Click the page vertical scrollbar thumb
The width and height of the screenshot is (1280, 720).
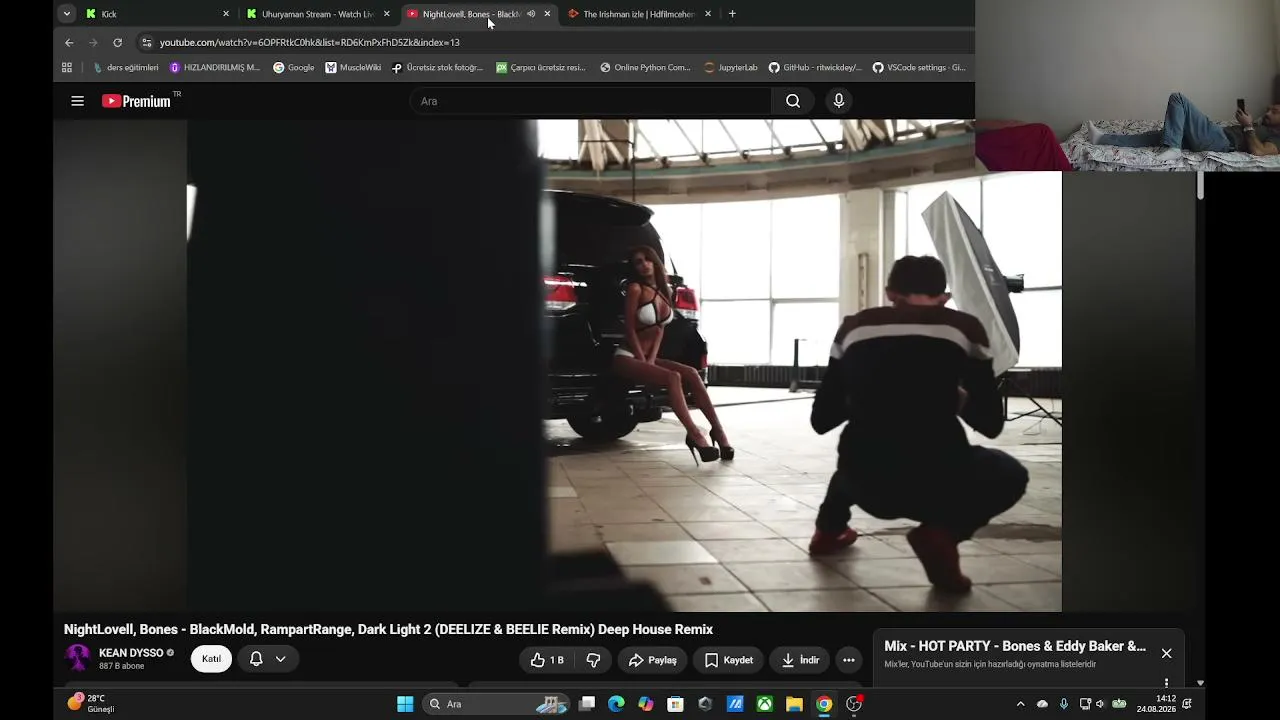[x=1200, y=185]
